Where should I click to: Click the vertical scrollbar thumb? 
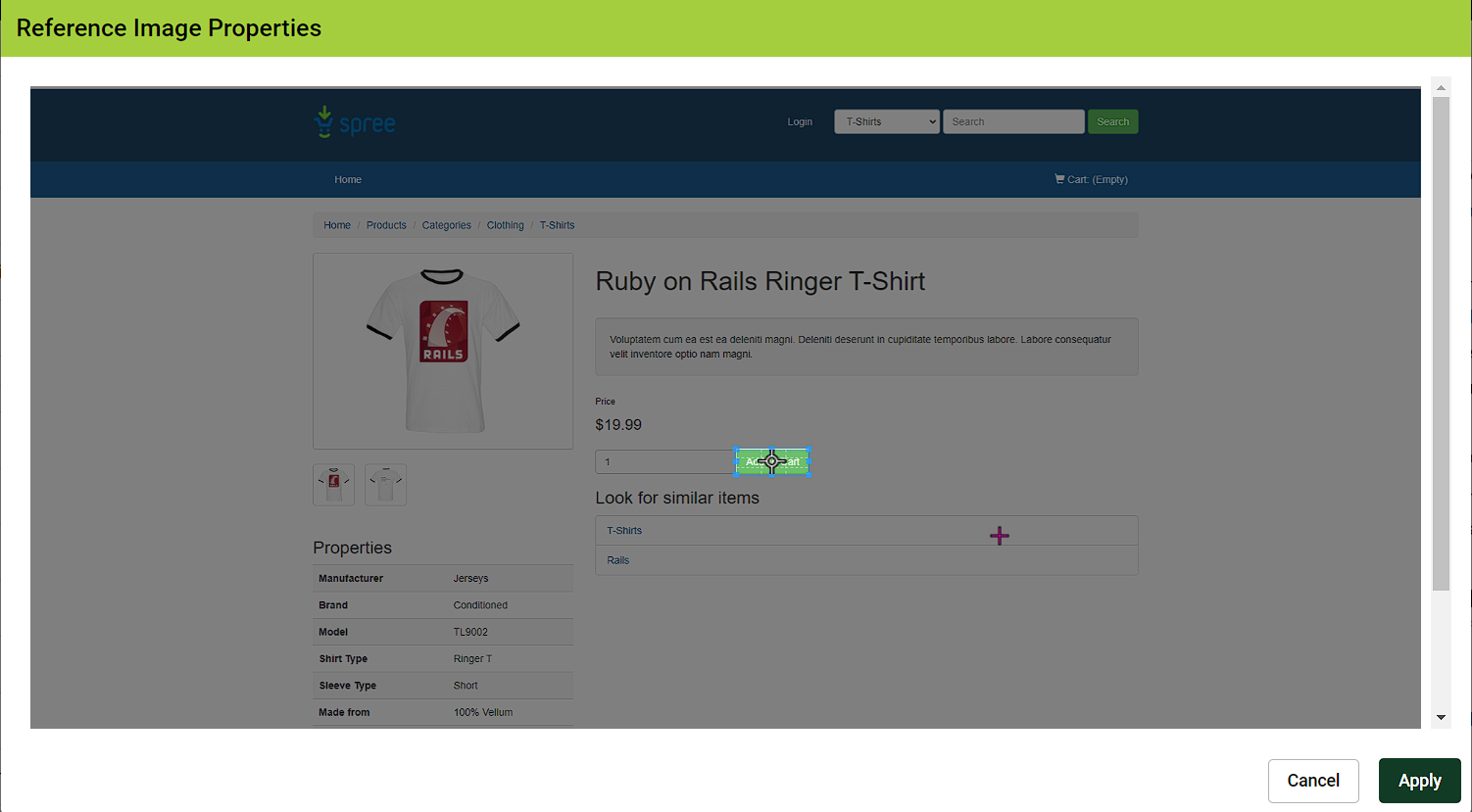tap(1441, 344)
